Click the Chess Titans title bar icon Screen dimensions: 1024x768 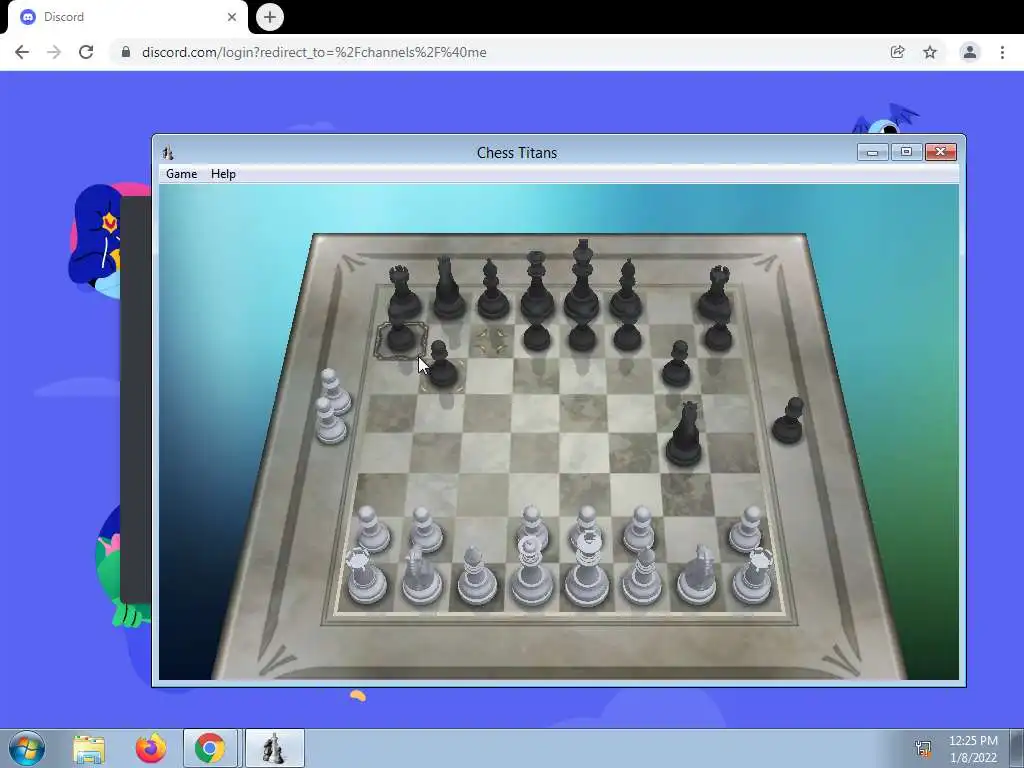[x=168, y=153]
